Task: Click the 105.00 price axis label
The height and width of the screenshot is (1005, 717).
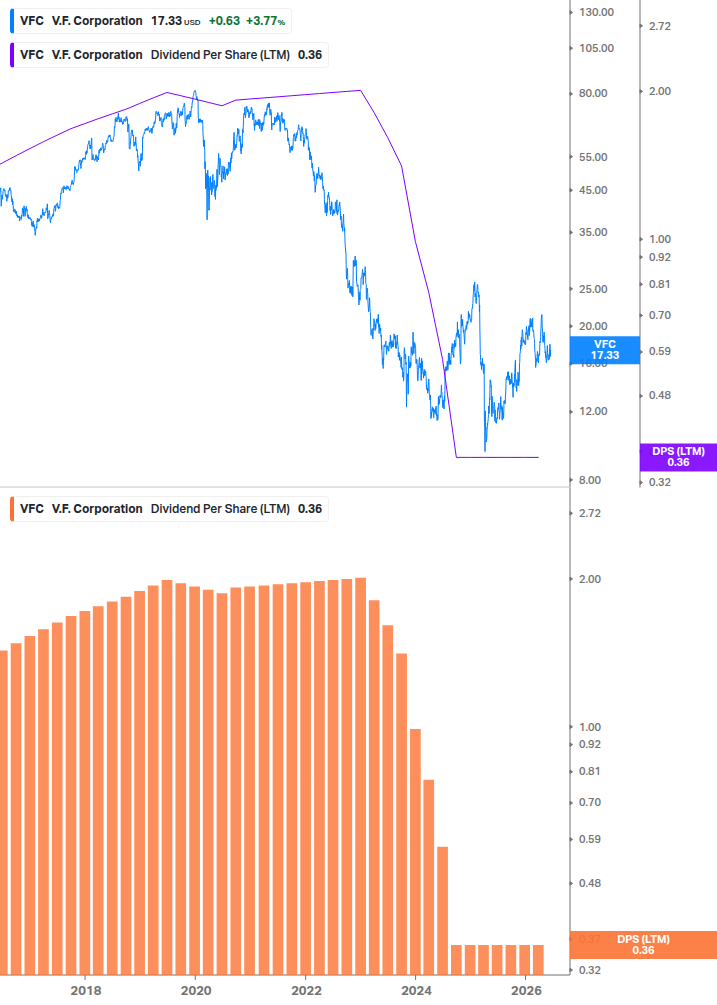Action: 597,48
